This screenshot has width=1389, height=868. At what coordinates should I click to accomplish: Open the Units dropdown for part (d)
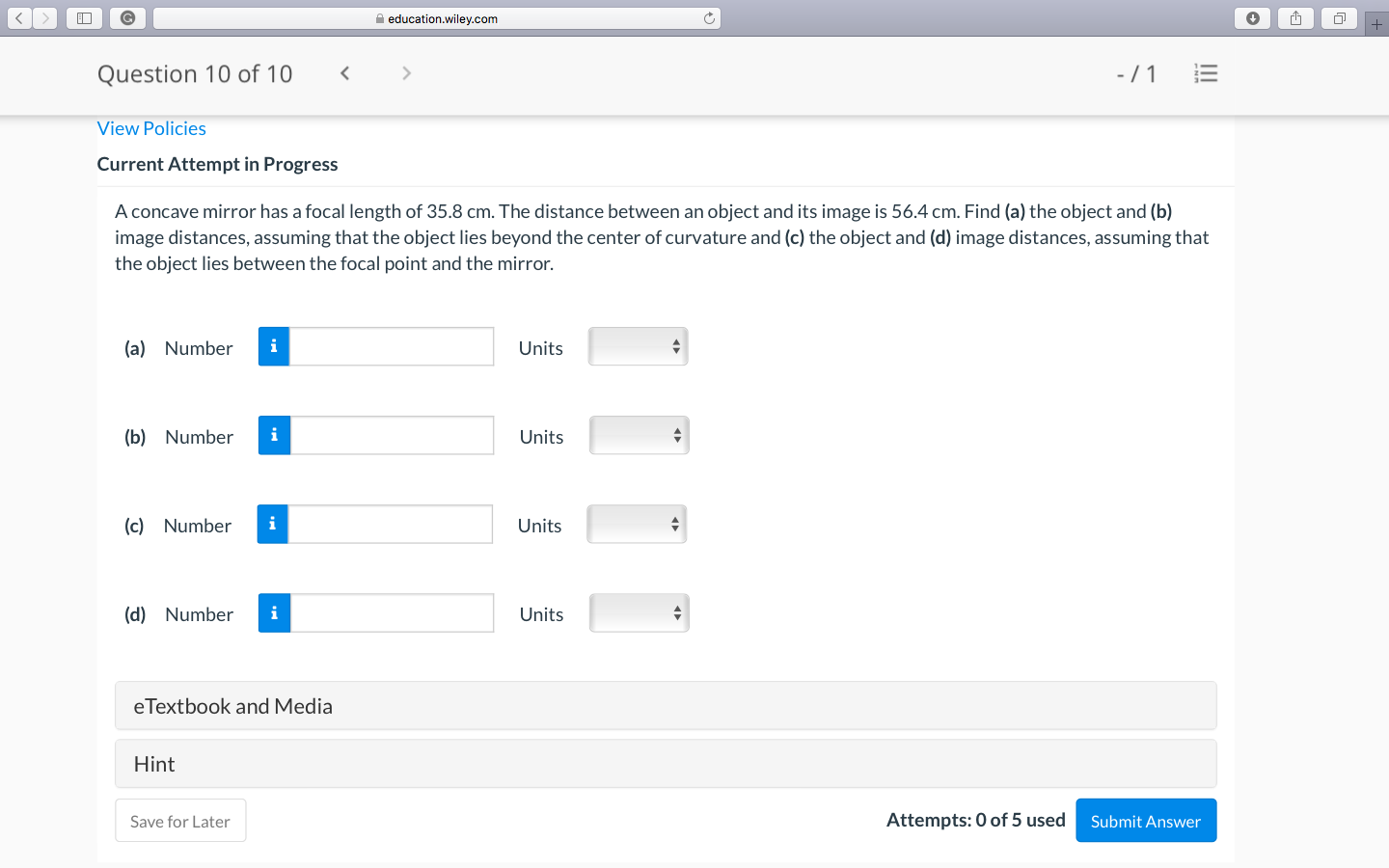click(x=639, y=612)
